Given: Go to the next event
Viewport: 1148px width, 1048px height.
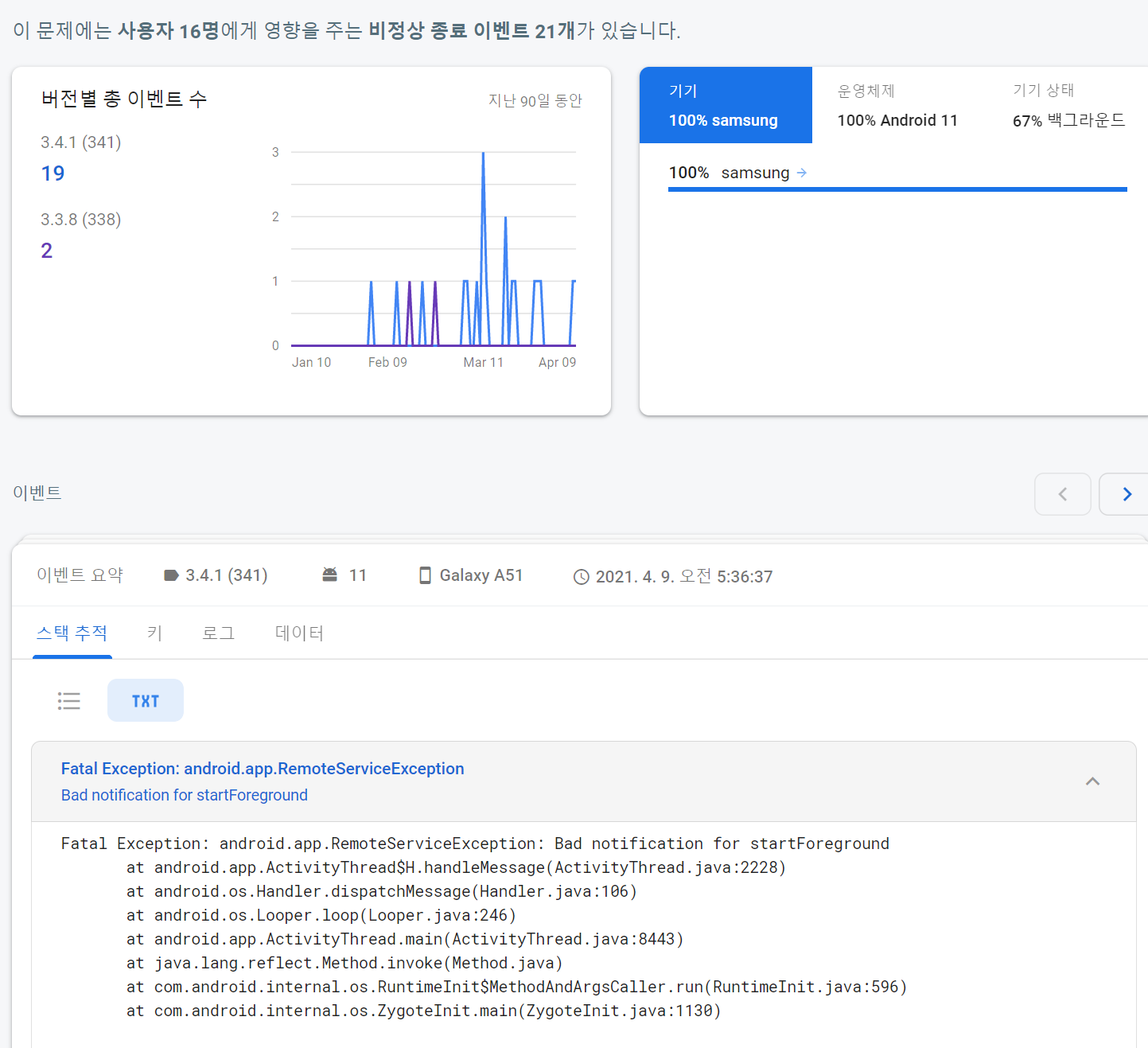Looking at the screenshot, I should point(1126,494).
